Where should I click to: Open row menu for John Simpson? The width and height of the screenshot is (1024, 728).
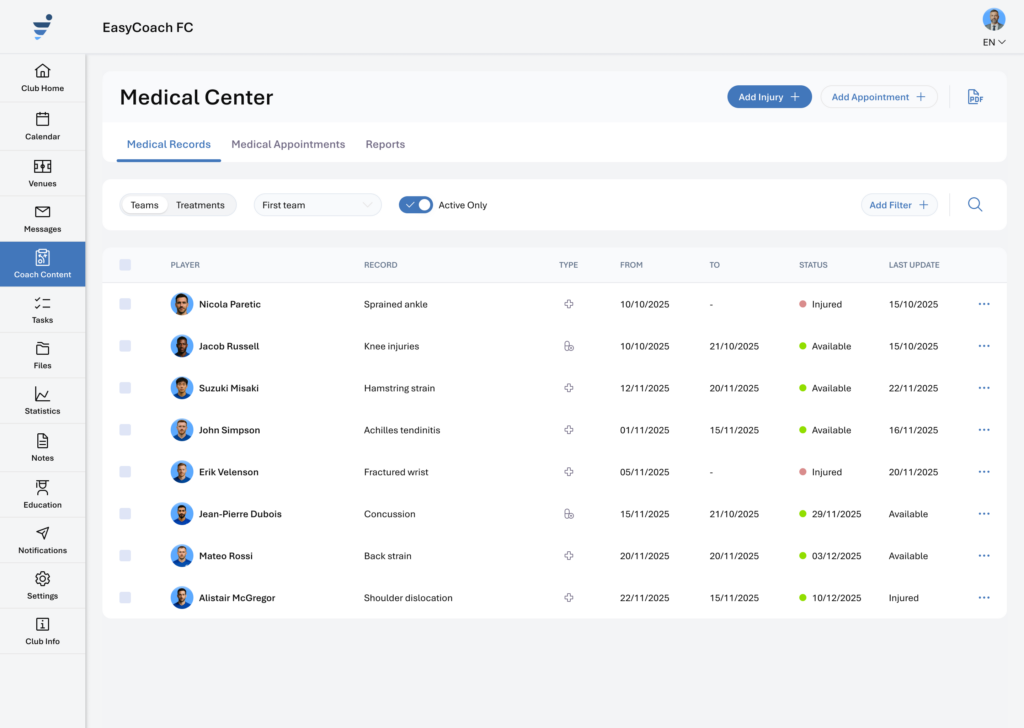pos(984,430)
